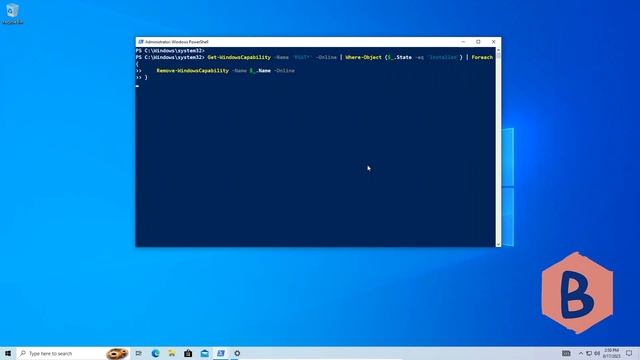Open the touch keyboard tray icon
This screenshot has width=640, height=360.
click(x=566, y=353)
